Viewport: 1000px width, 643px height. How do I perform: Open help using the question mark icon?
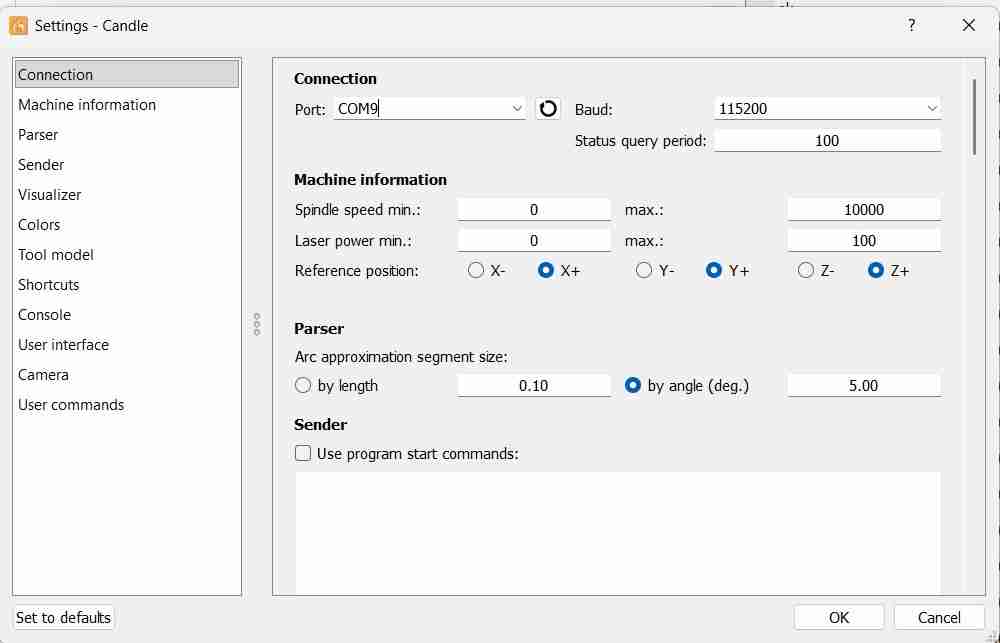[911, 25]
